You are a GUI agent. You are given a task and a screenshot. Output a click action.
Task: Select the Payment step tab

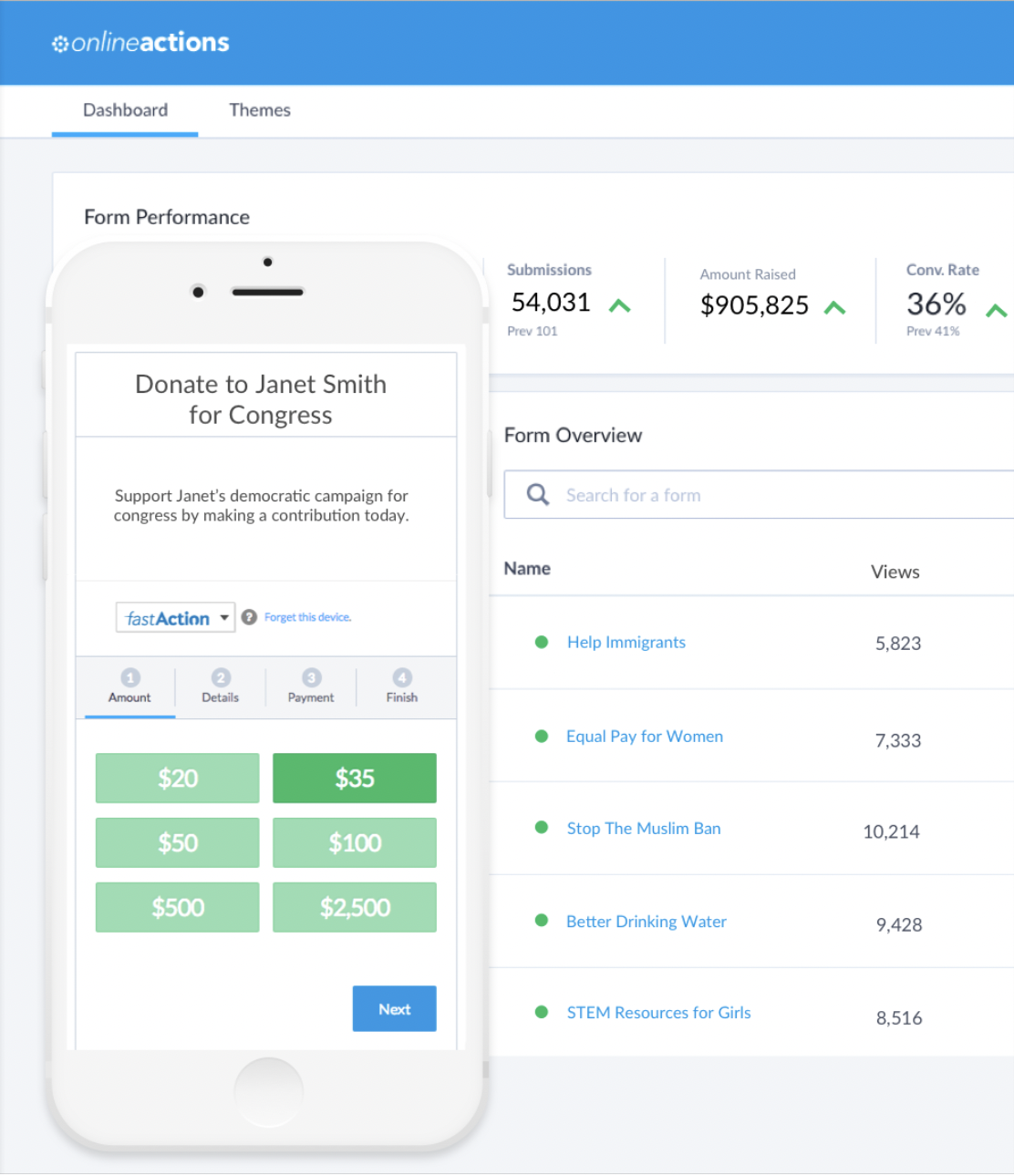point(311,686)
